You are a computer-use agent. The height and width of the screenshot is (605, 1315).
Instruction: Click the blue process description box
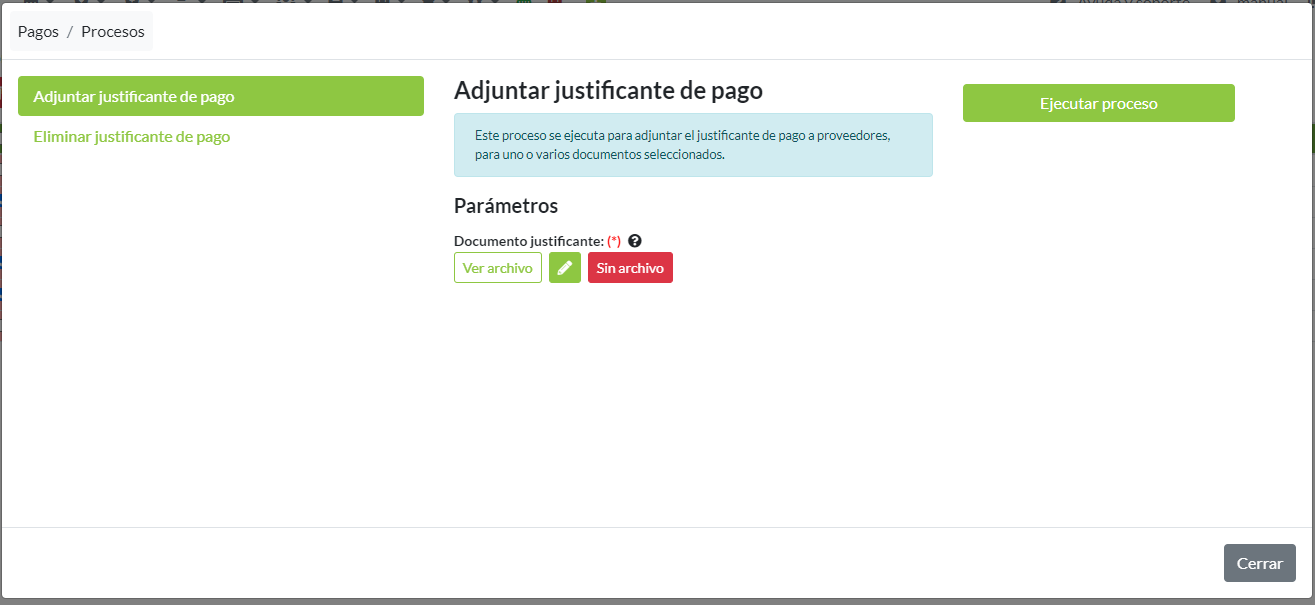coord(693,145)
